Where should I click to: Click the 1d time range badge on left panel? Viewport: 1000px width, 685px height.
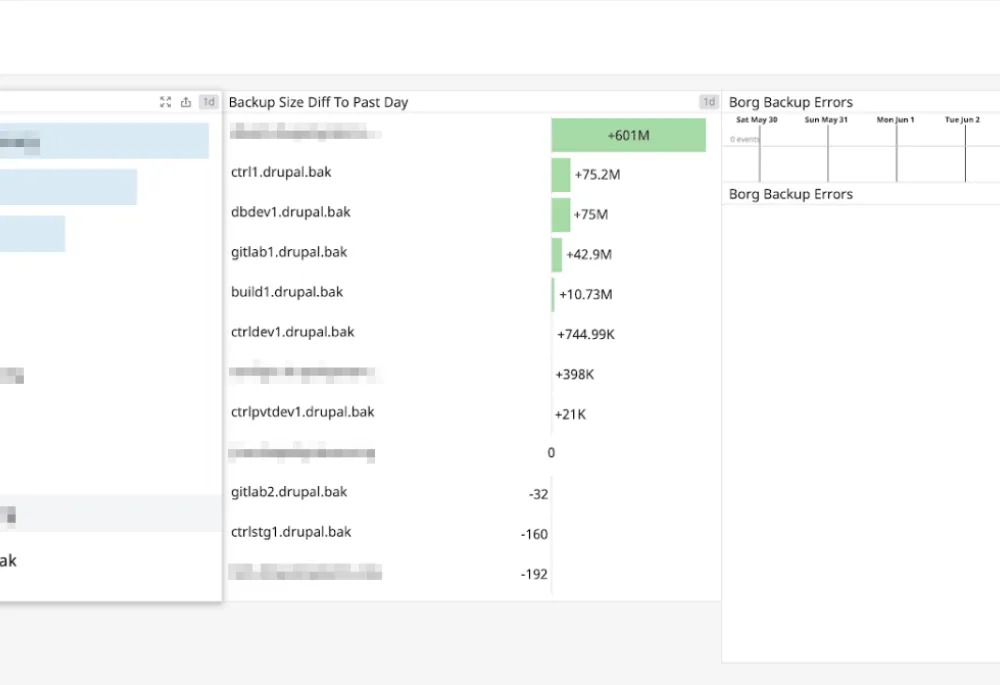[208, 101]
